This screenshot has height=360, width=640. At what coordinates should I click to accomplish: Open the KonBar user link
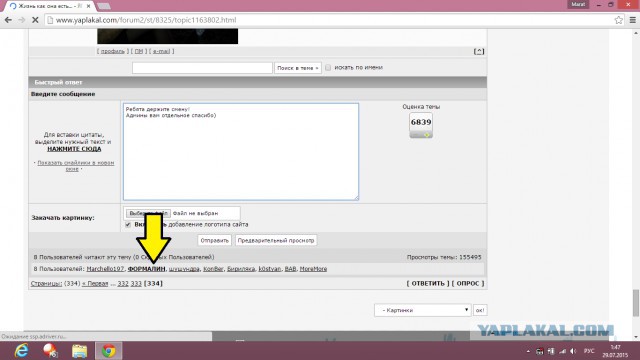pyautogui.click(x=213, y=269)
